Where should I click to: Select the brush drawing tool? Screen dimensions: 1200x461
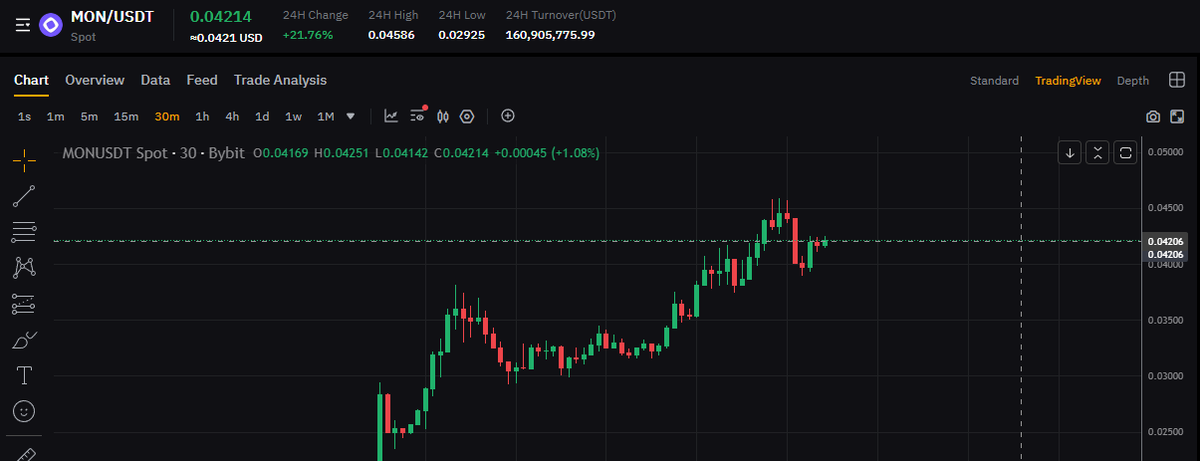click(24, 340)
